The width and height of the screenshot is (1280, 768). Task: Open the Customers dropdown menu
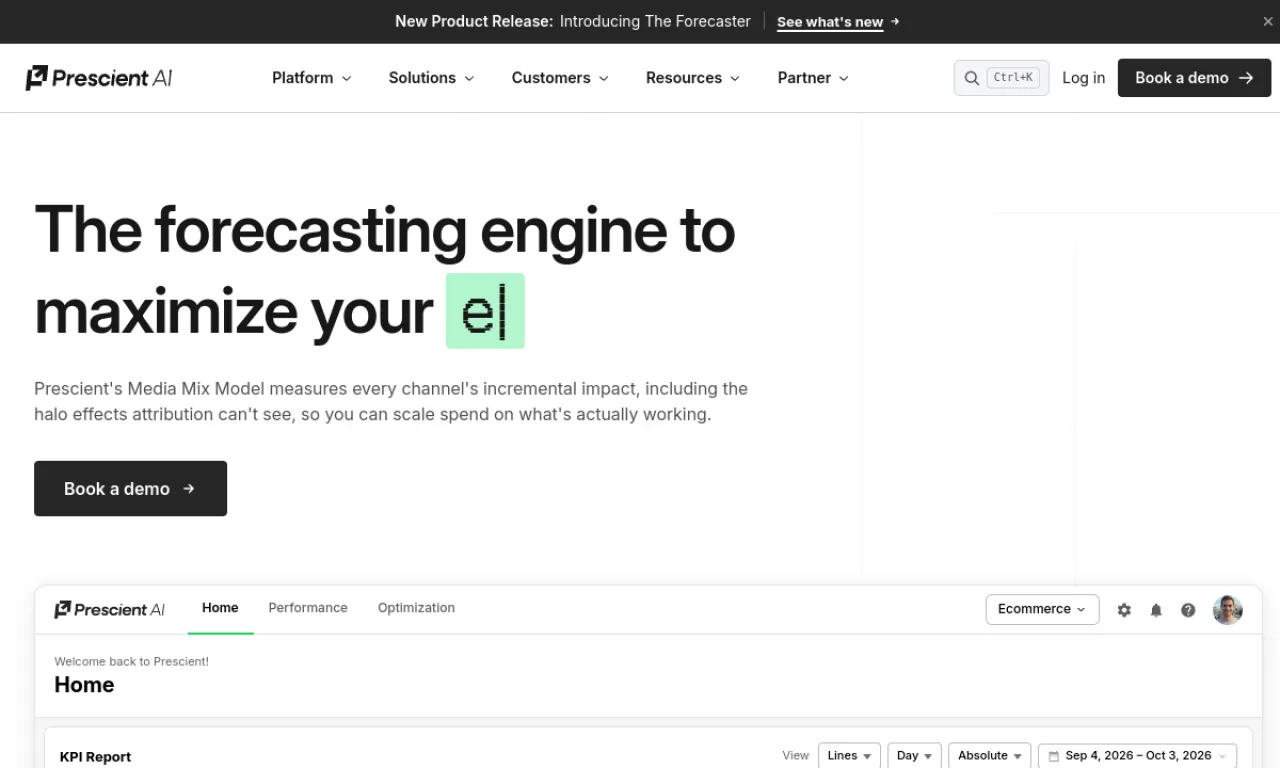coord(560,78)
